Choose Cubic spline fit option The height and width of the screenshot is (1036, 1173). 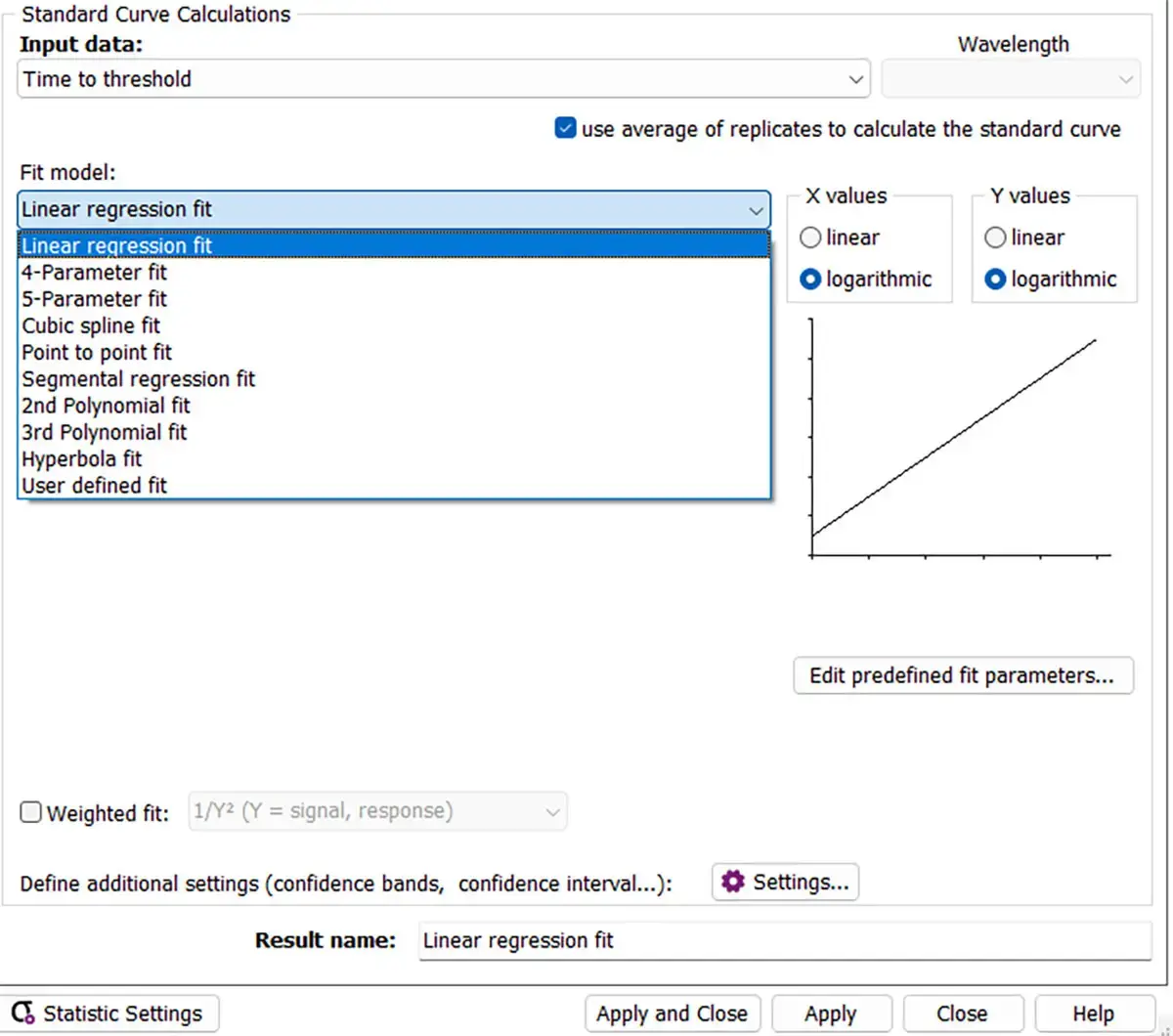394,325
